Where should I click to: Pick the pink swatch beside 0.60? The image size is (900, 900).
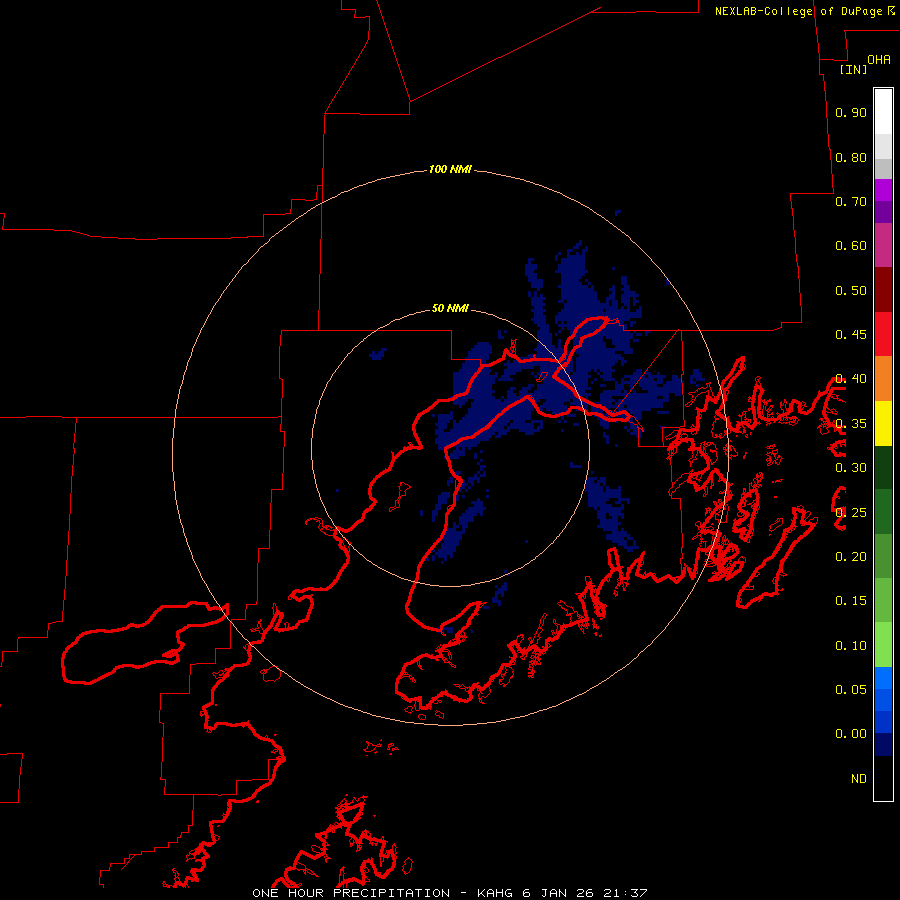[x=883, y=245]
